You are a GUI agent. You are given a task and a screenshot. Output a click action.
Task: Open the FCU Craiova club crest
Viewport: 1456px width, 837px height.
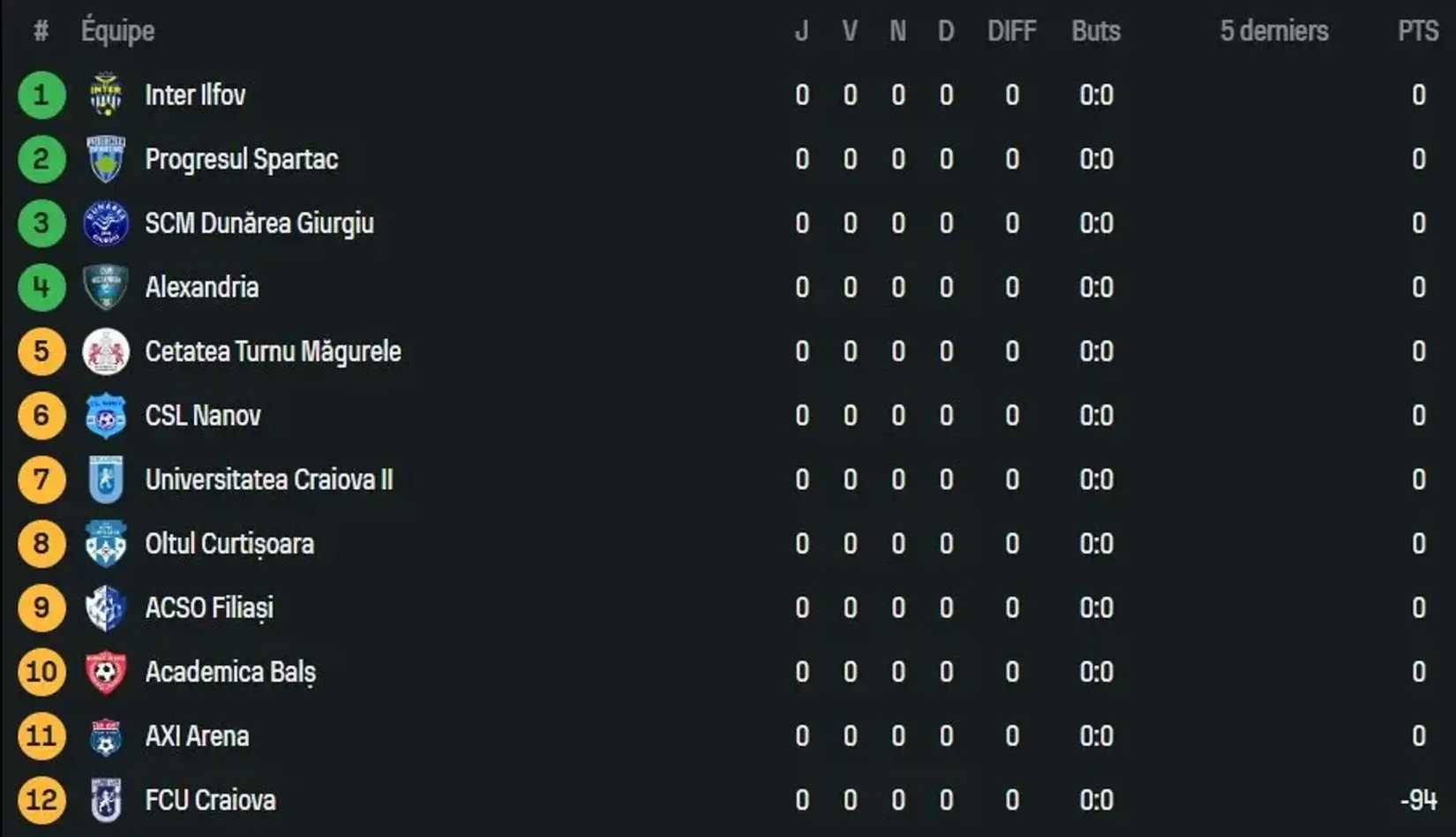105,800
